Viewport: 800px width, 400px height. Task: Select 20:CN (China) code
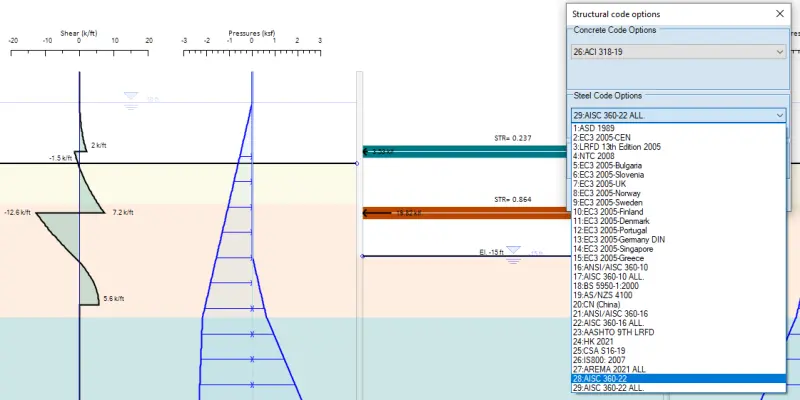[678, 305]
